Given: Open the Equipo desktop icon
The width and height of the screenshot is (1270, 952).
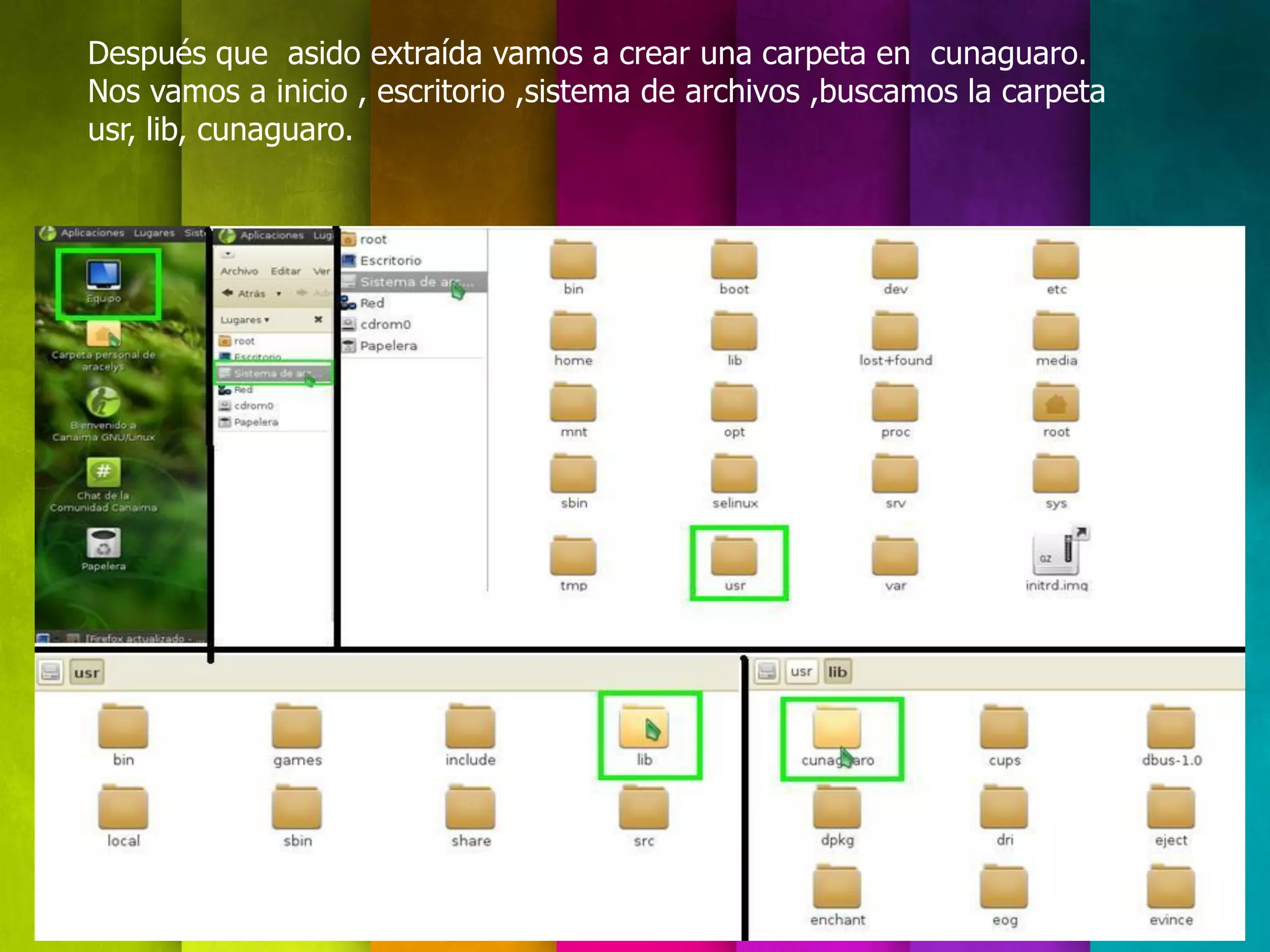Looking at the screenshot, I should tap(104, 280).
